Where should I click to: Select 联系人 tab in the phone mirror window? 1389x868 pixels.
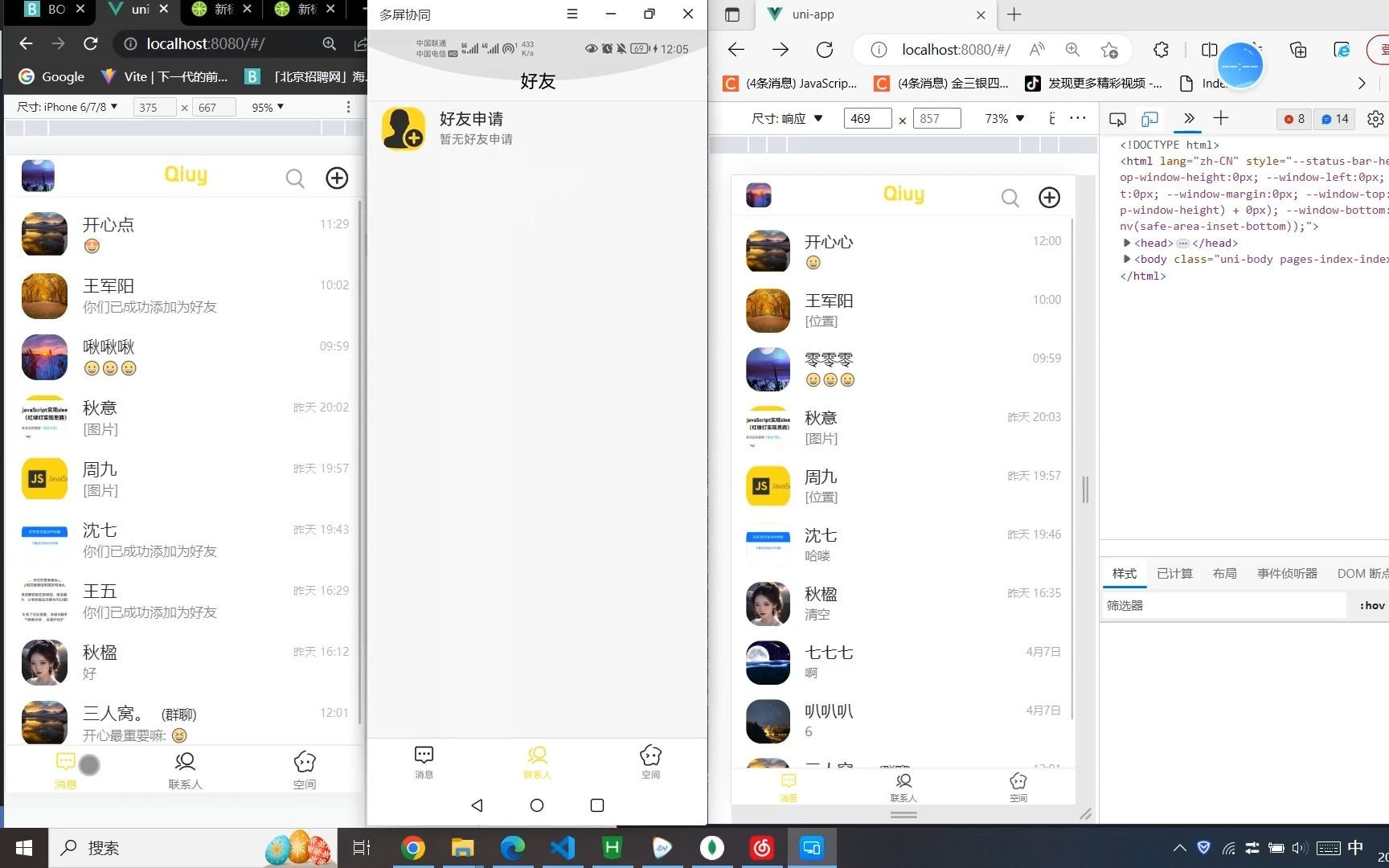pyautogui.click(x=537, y=762)
